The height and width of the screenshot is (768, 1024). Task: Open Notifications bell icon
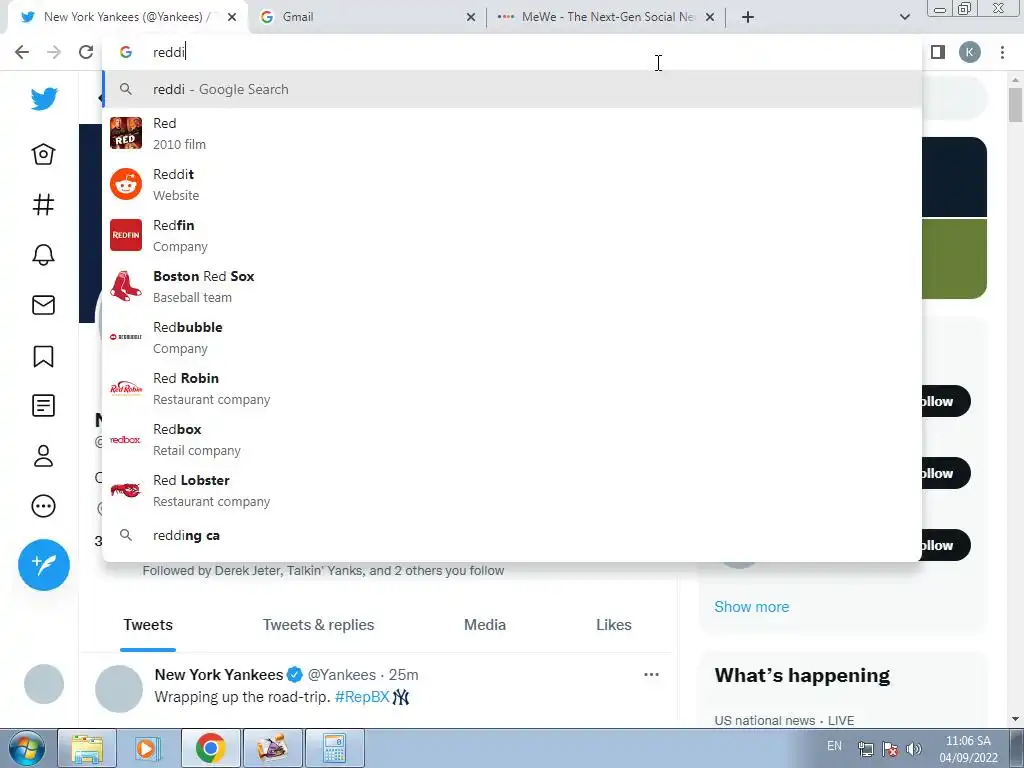tap(43, 255)
